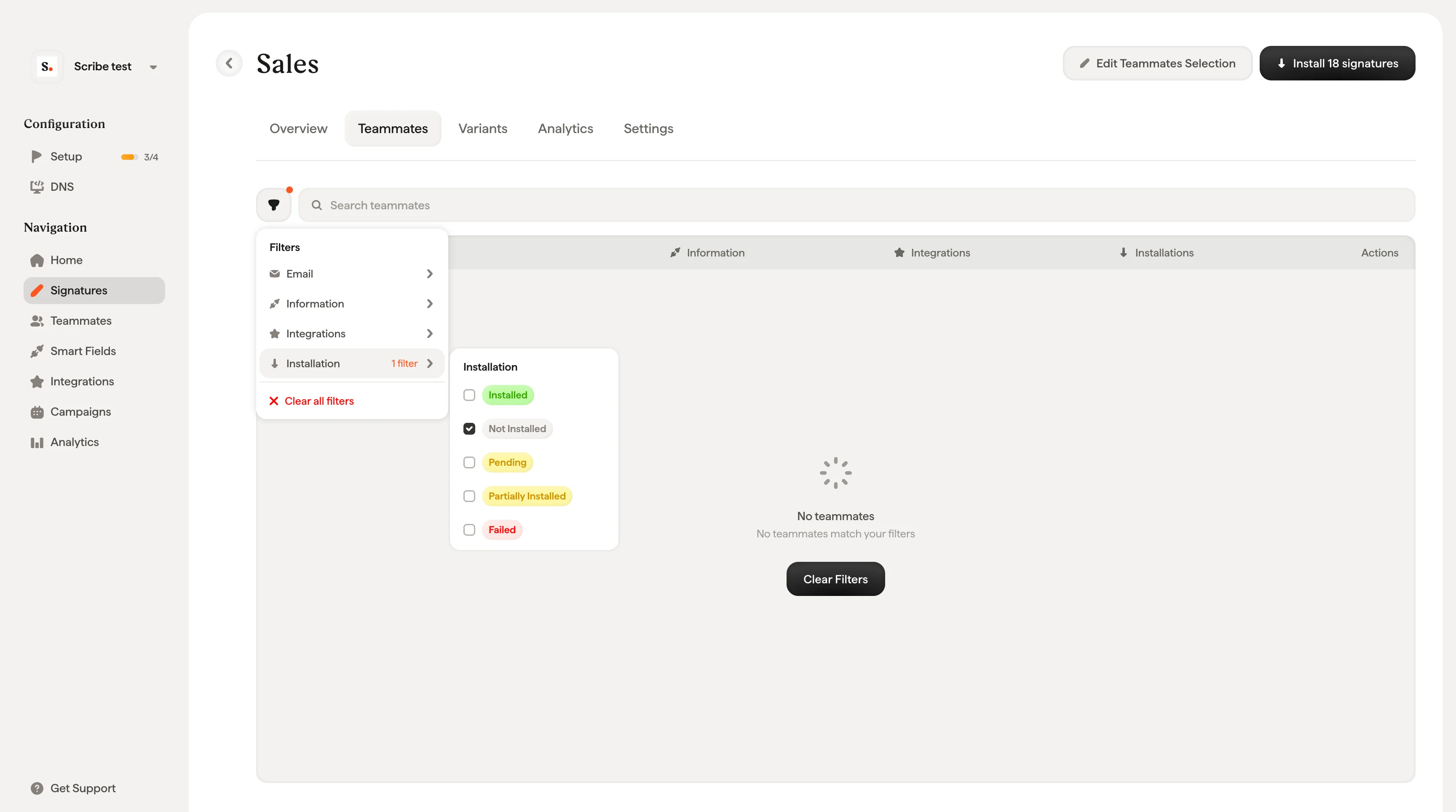Click the Campaigns navigation link
Image resolution: width=1456 pixels, height=812 pixels.
[x=94, y=412]
